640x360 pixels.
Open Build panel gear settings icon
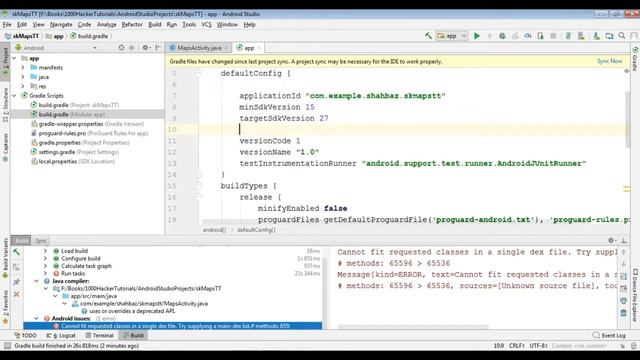click(x=612, y=240)
